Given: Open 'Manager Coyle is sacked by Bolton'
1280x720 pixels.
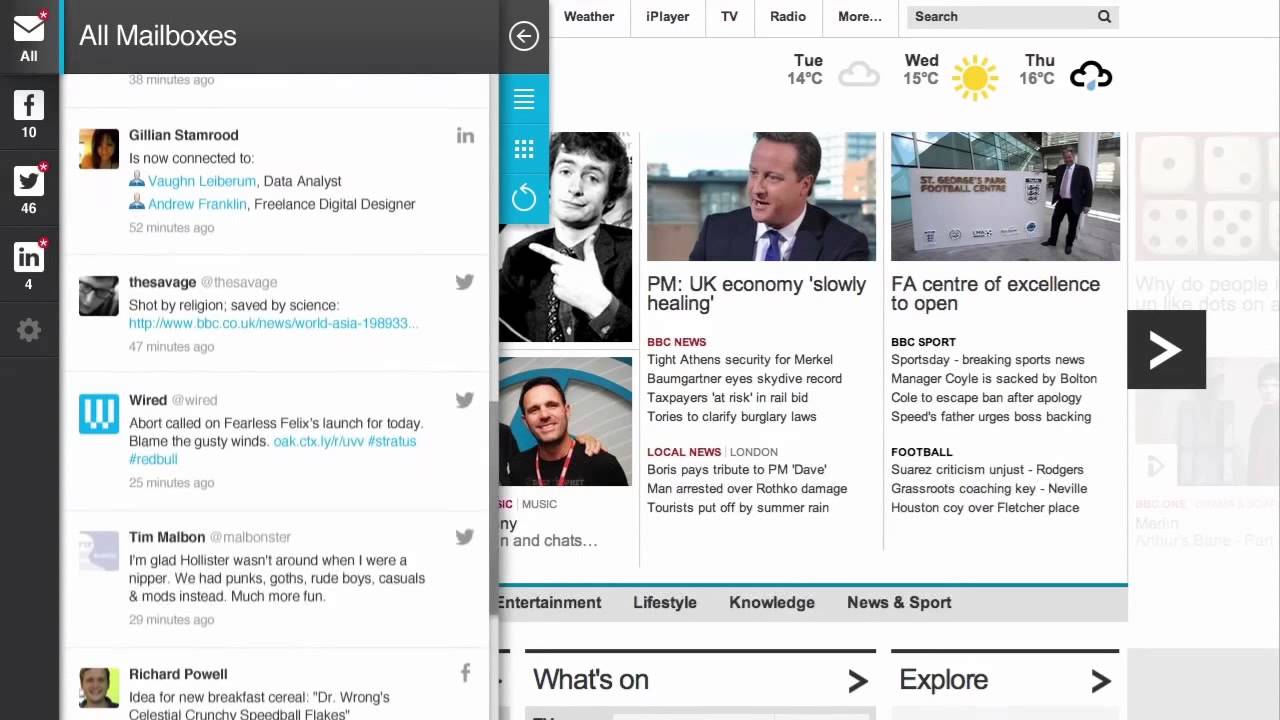Looking at the screenshot, I should coord(994,379).
